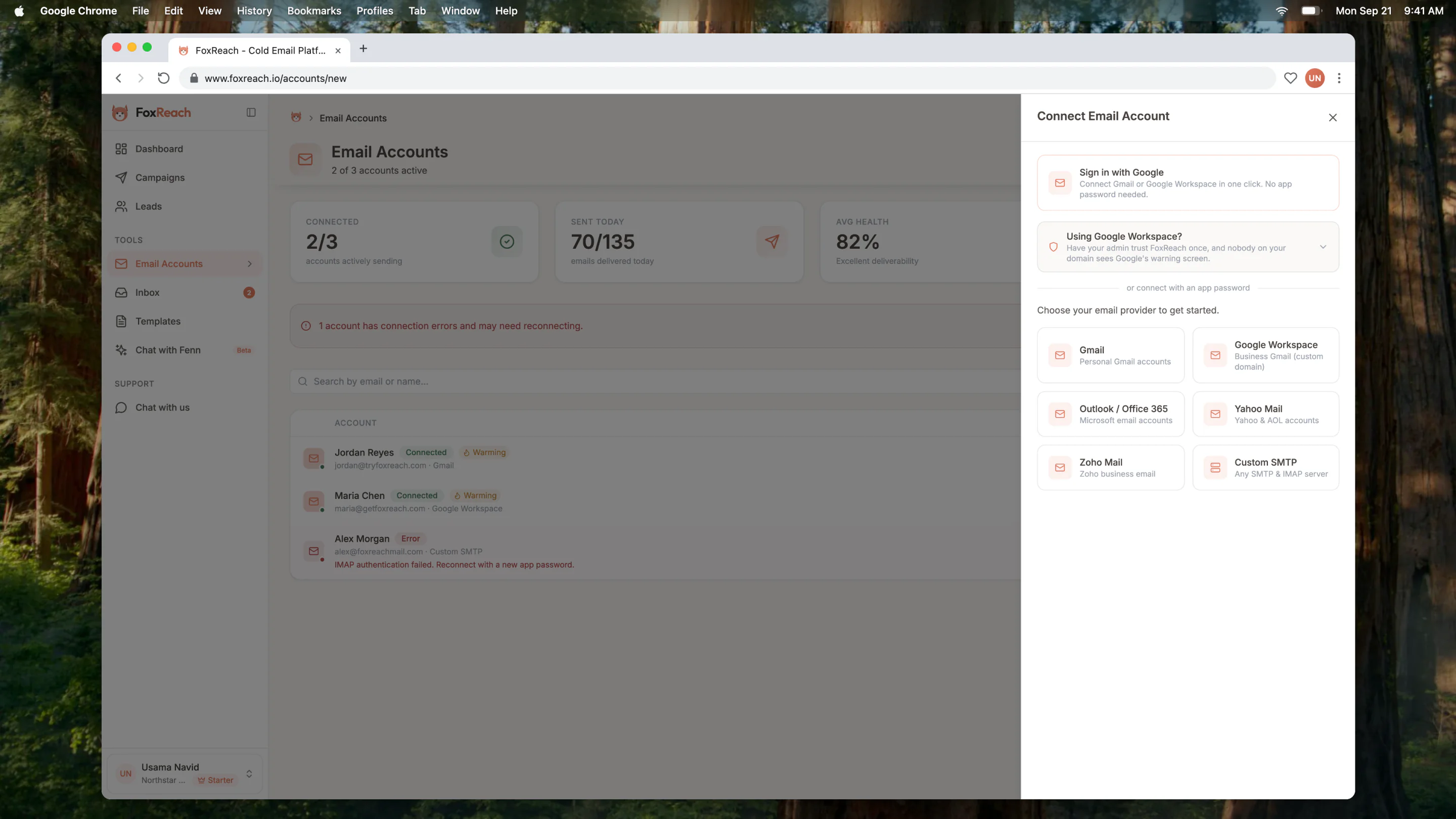1456x819 pixels.
Task: Click the Email Accounts header envelope icon
Action: 305,159
